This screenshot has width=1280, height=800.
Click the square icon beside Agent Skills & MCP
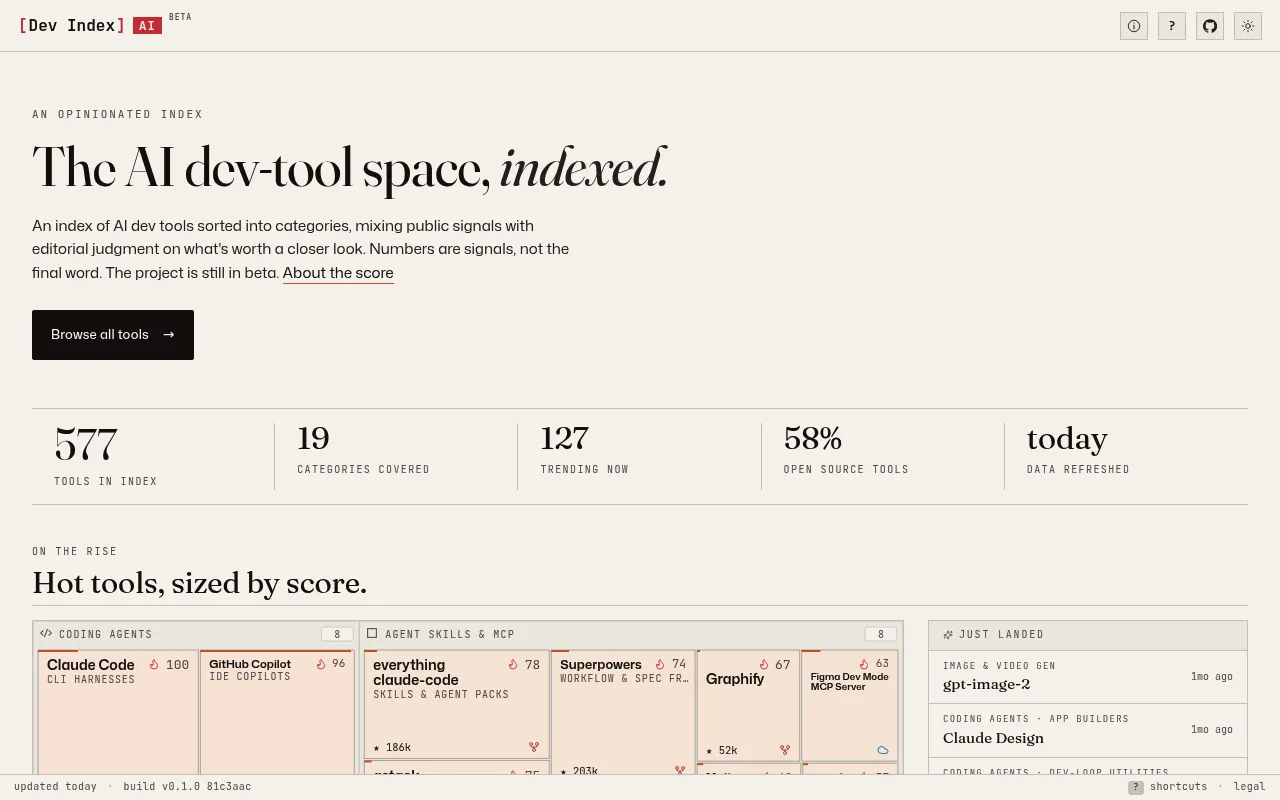coord(372,633)
